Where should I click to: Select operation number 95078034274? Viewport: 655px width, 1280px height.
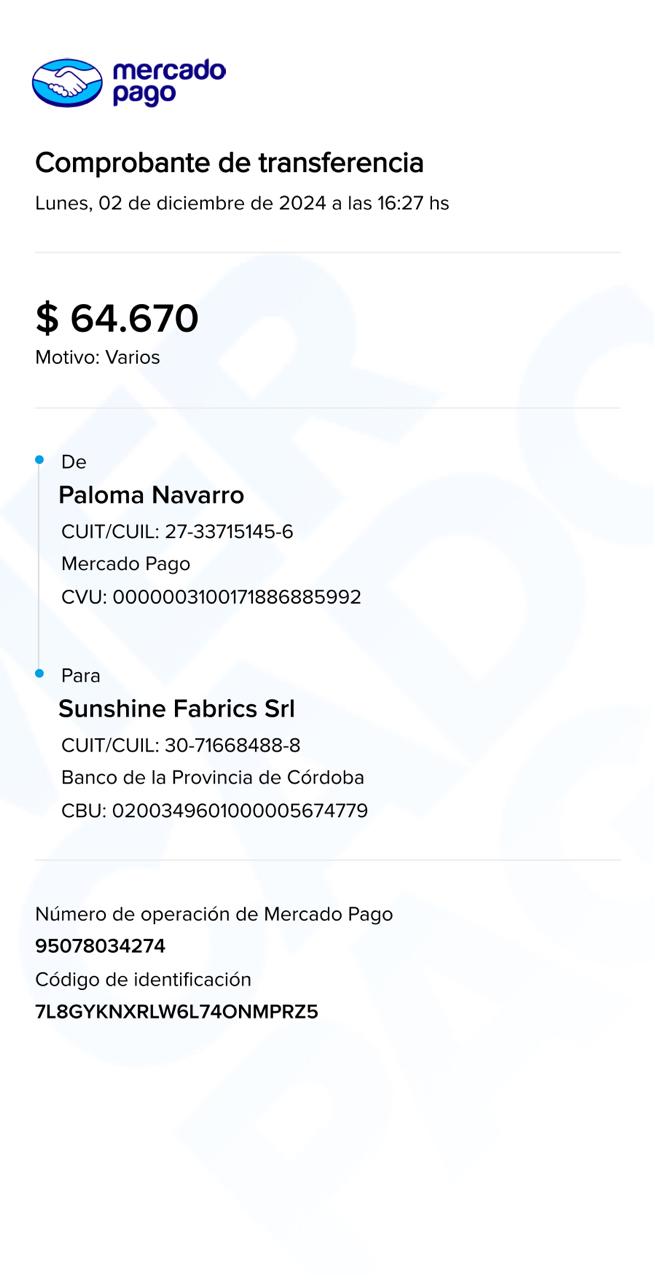click(x=100, y=946)
